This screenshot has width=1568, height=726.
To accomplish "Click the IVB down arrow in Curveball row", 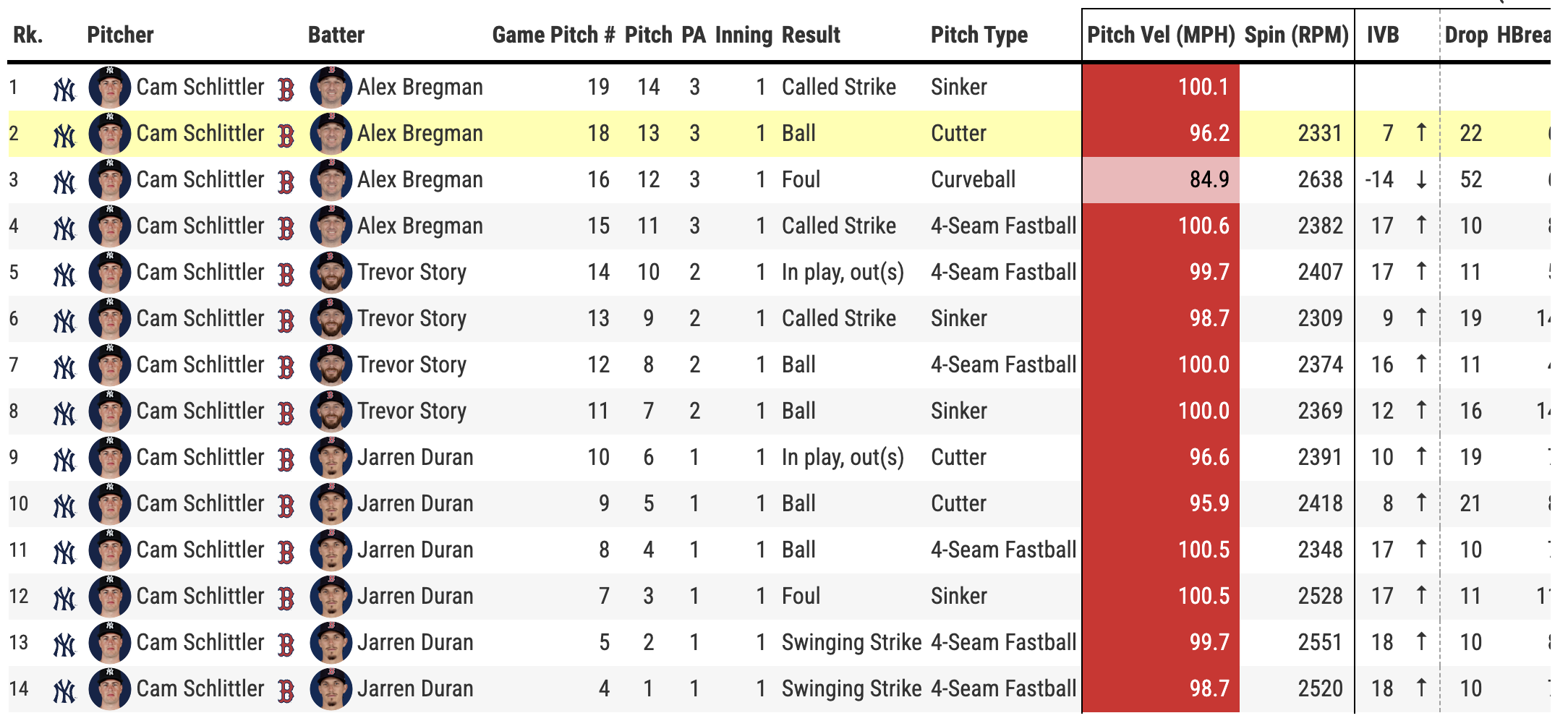I will [1421, 180].
